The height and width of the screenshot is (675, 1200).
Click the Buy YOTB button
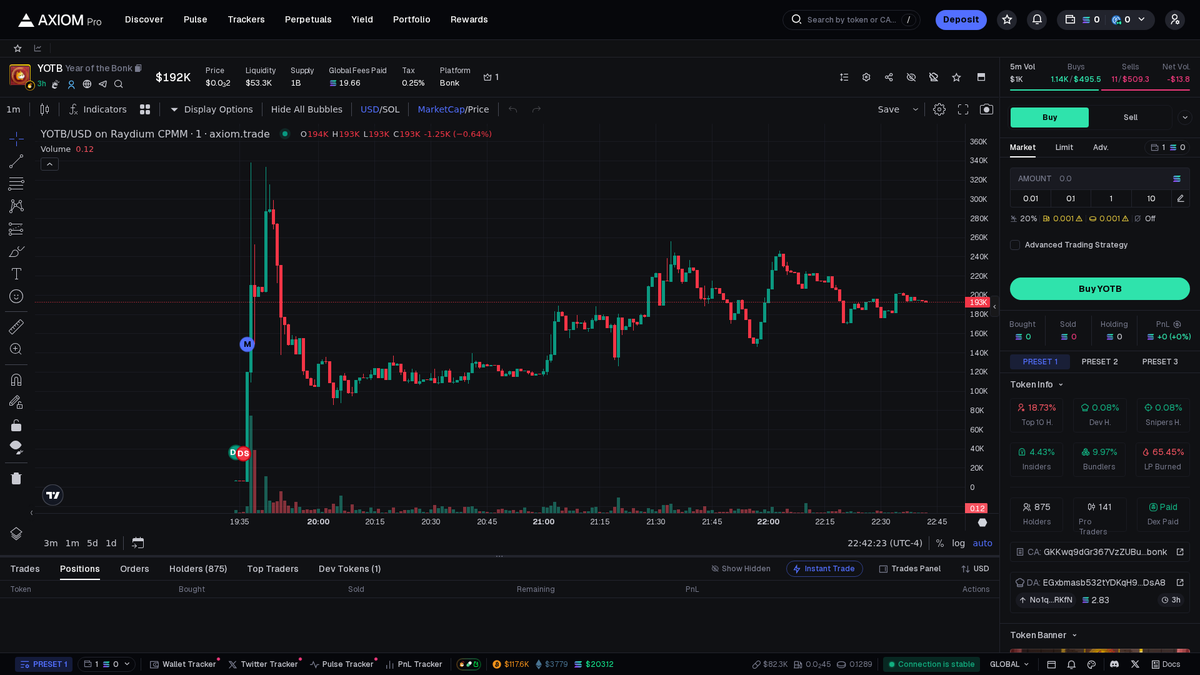point(1100,289)
